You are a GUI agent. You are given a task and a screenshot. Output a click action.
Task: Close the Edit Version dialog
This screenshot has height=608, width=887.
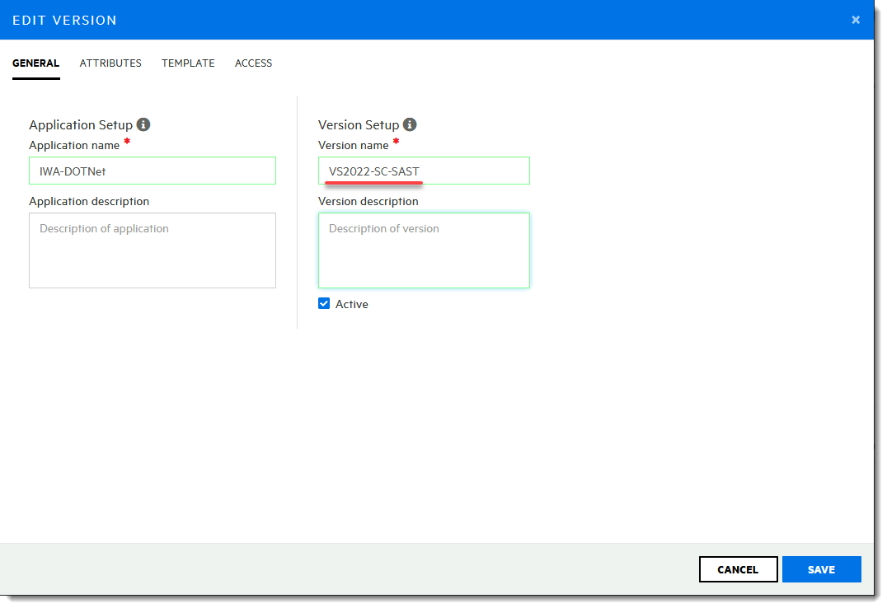pyautogui.click(x=855, y=20)
